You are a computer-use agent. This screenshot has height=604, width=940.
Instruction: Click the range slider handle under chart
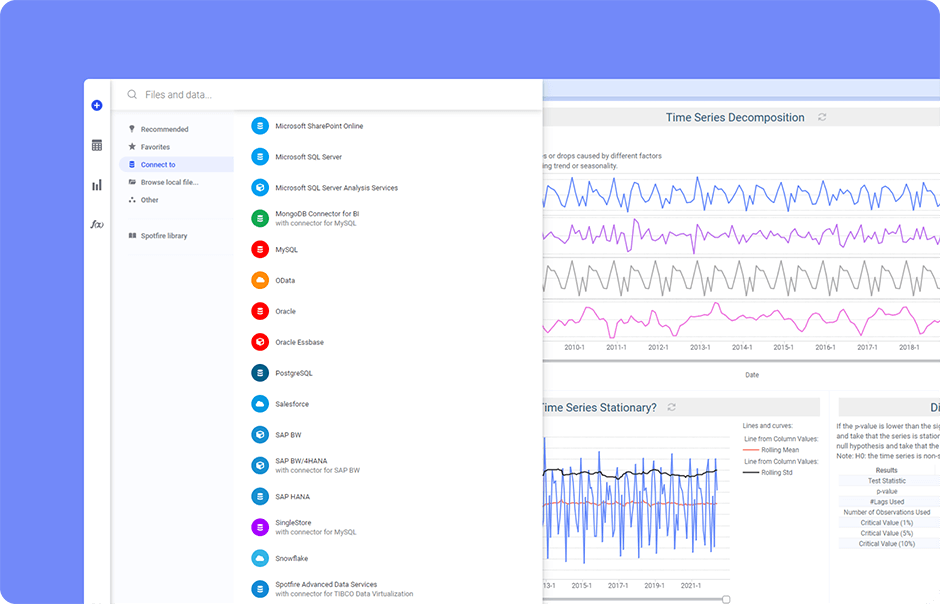pyautogui.click(x=726, y=599)
